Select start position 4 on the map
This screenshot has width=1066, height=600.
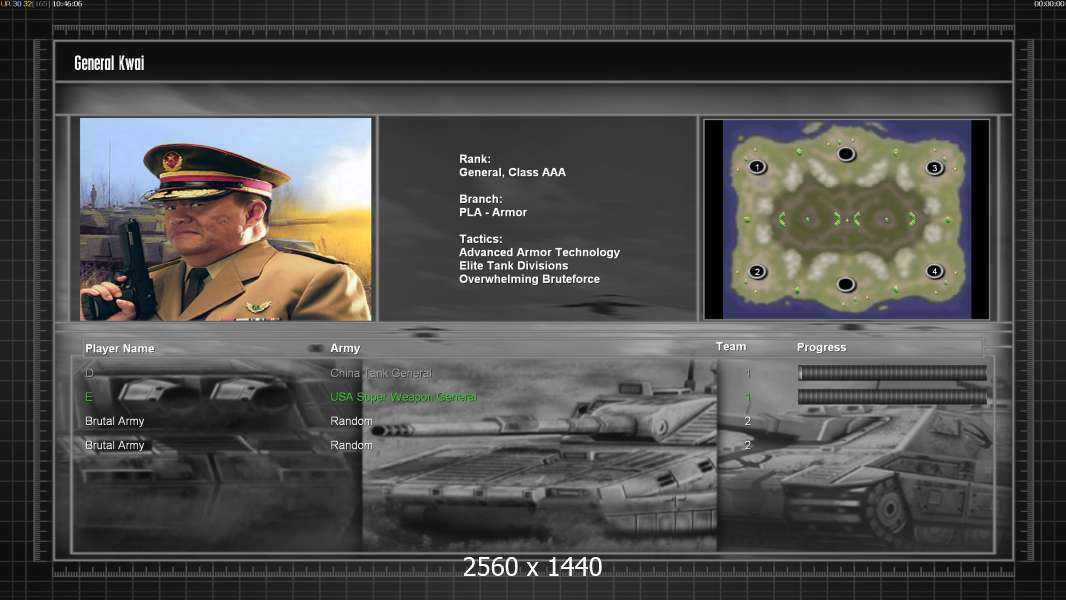click(x=935, y=271)
